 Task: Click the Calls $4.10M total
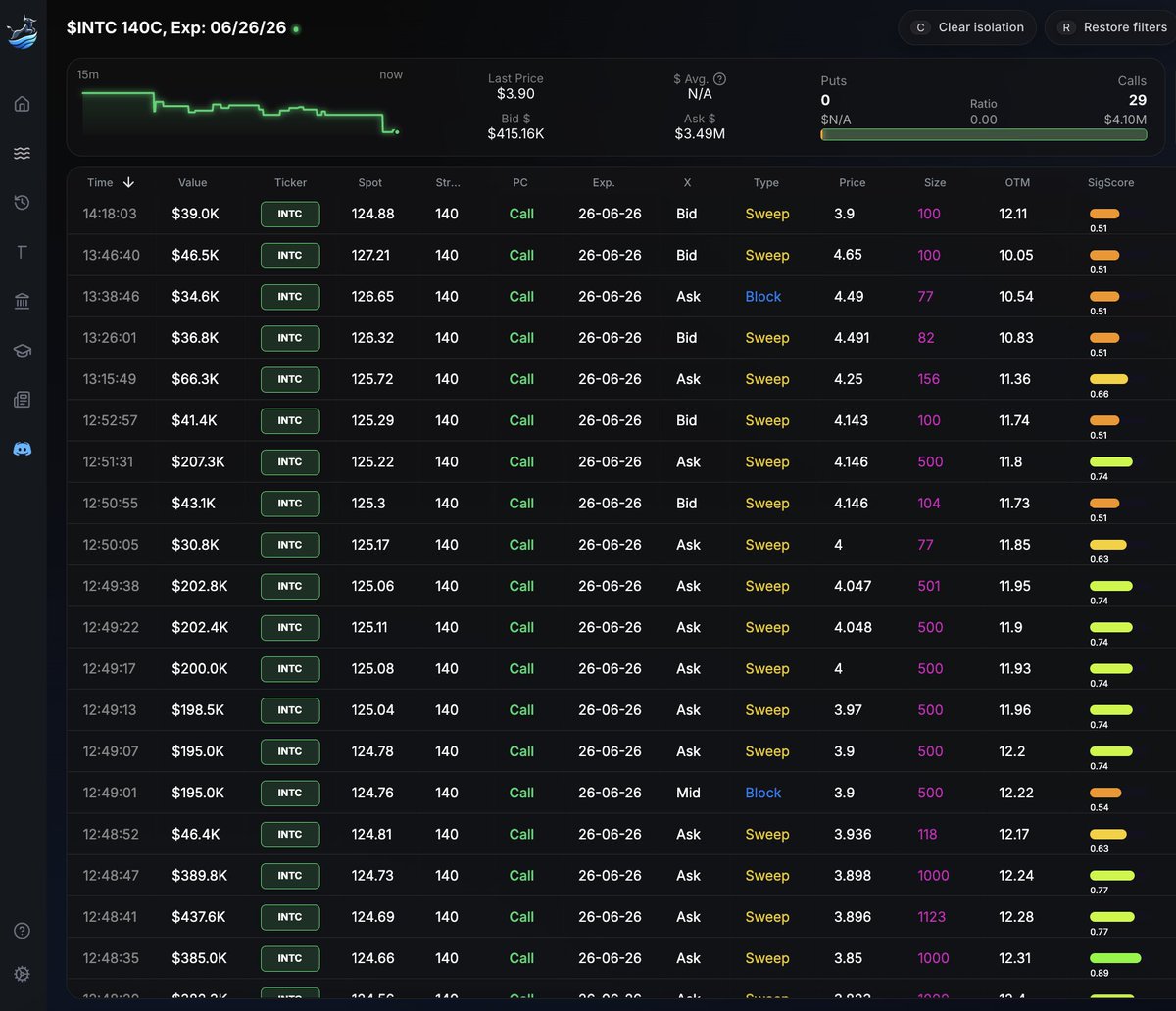click(x=1125, y=120)
